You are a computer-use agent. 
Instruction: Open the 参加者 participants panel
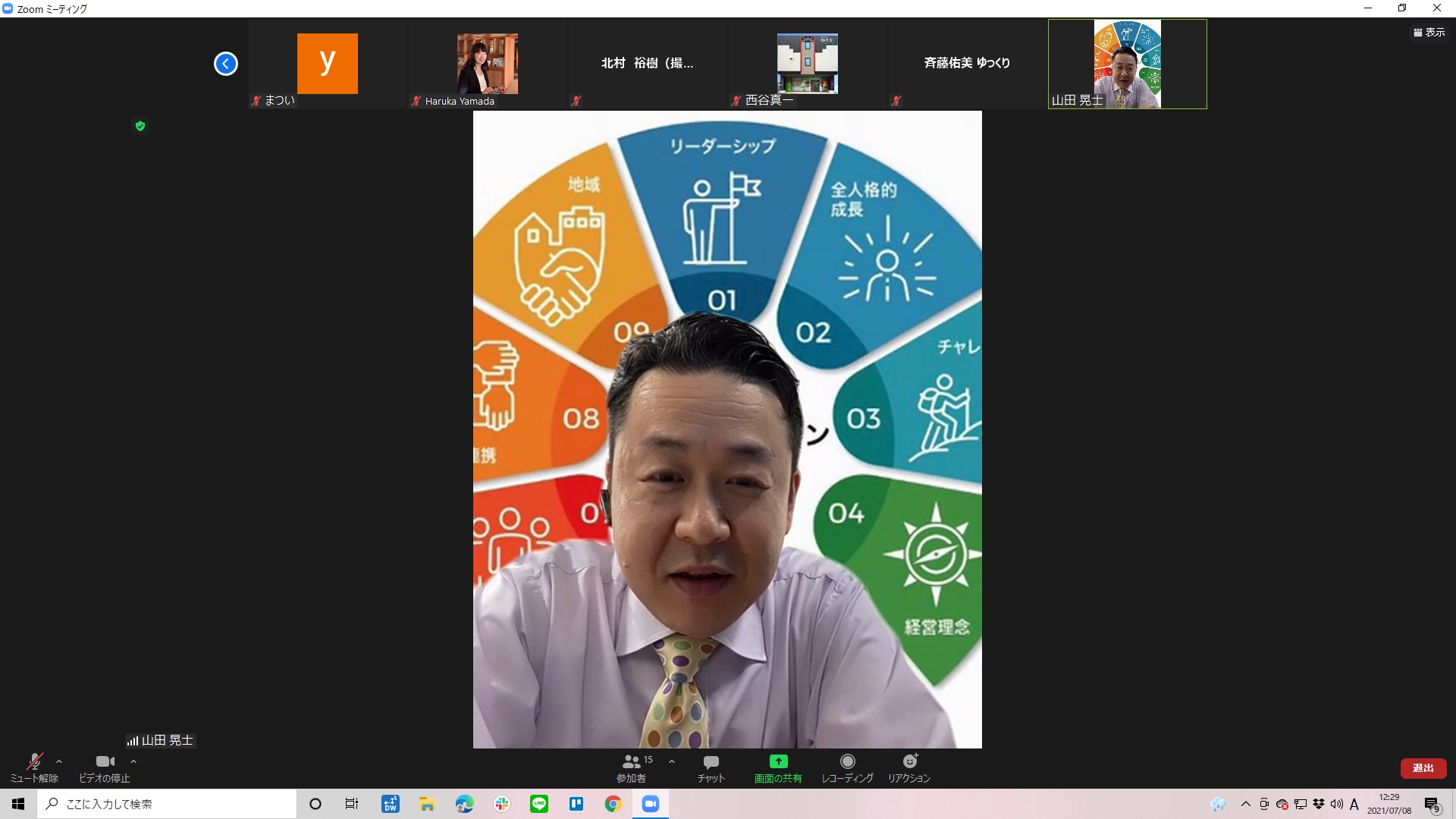(x=632, y=767)
